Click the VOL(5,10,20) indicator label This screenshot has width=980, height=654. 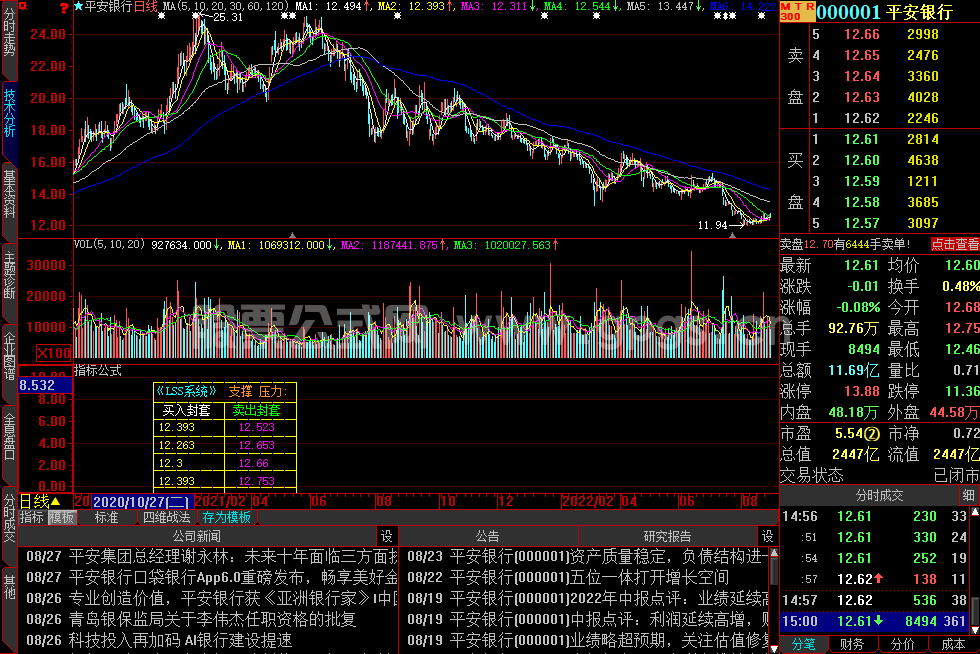click(x=109, y=244)
